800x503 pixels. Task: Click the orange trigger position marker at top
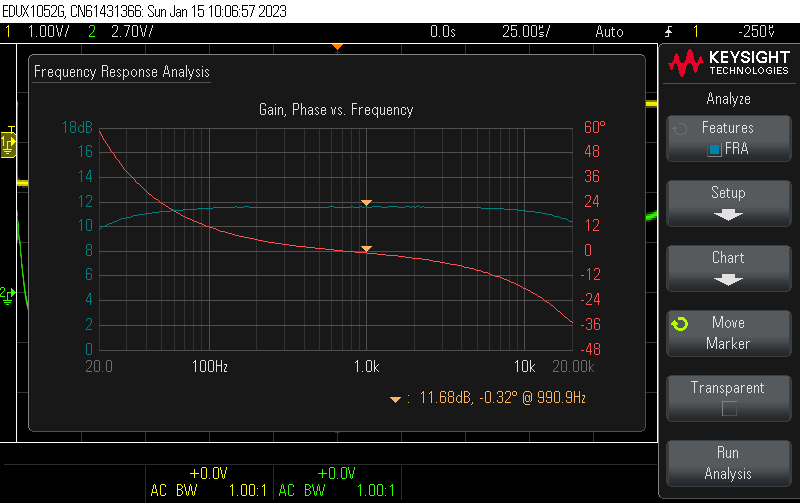337,47
